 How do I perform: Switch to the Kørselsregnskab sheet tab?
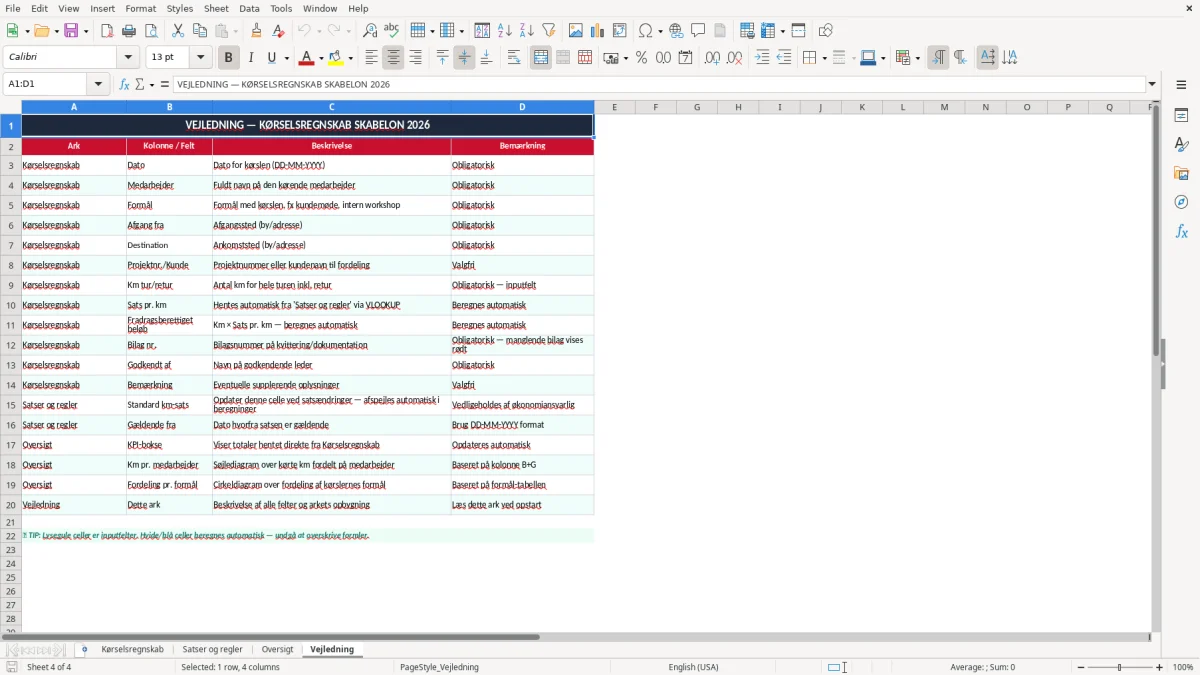pyautogui.click(x=132, y=650)
